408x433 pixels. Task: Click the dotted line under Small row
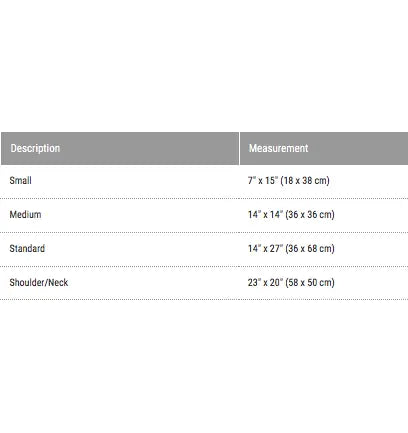[204, 198]
